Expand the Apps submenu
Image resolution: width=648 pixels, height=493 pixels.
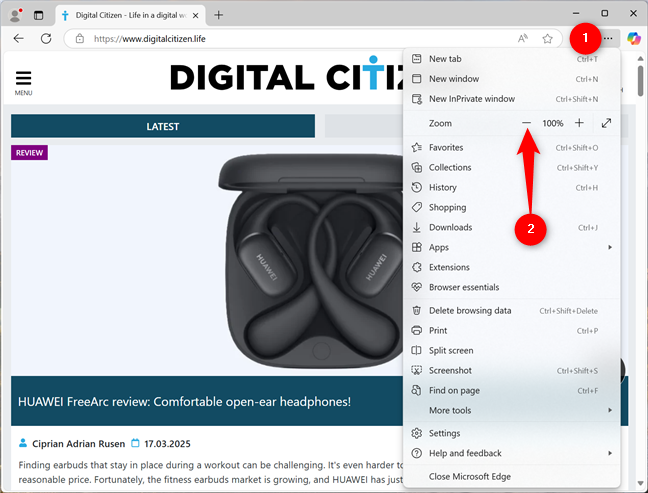(x=512, y=247)
